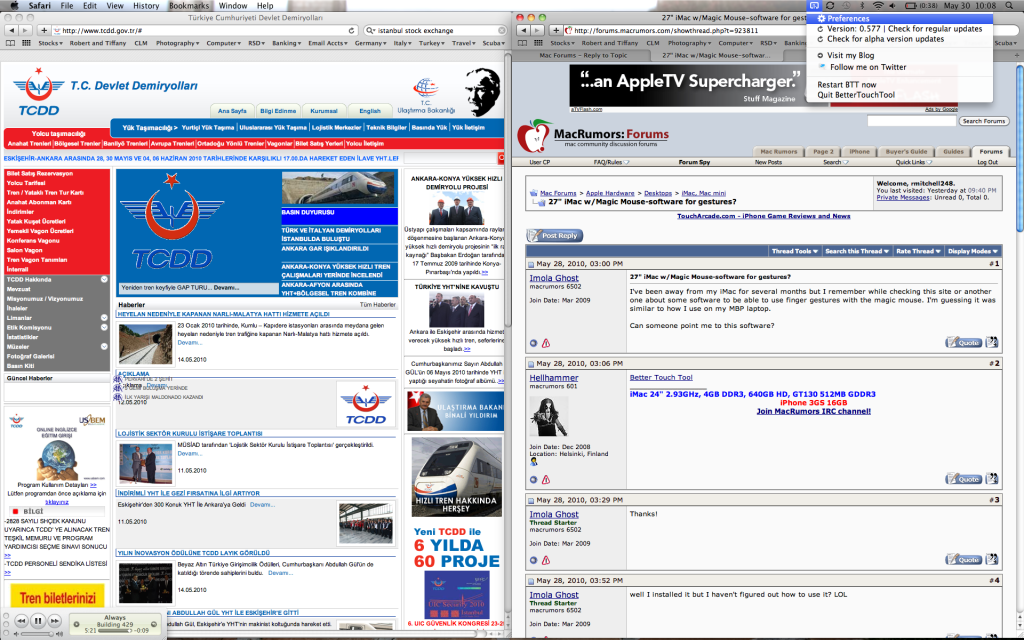Add bookmark plus button in MacRumors window
Image resolution: width=1024 pixels, height=640 pixels.
[556, 30]
